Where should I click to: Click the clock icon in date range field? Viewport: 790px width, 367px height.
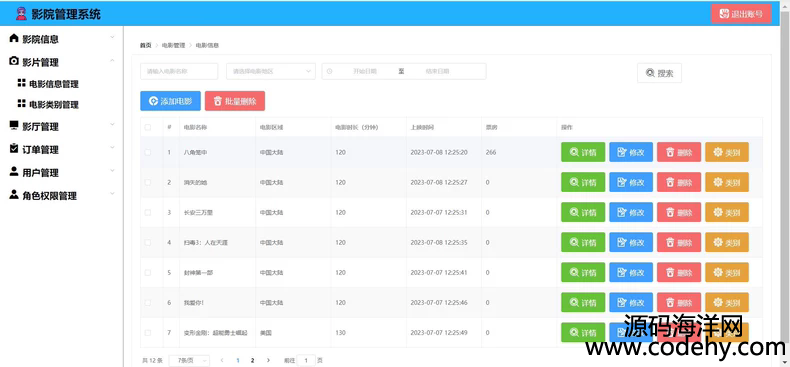coord(330,71)
